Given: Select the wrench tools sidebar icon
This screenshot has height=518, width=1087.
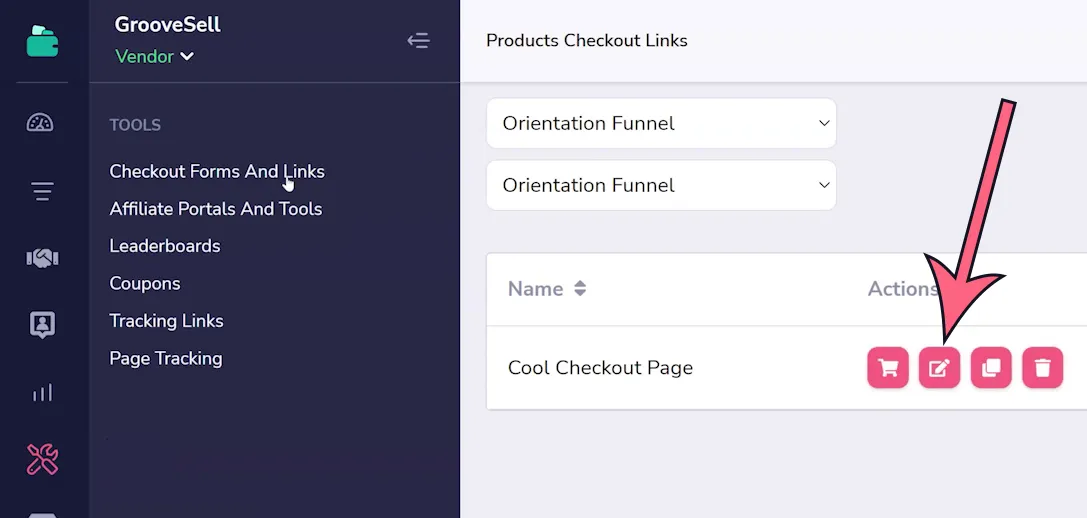Looking at the screenshot, I should [42, 459].
